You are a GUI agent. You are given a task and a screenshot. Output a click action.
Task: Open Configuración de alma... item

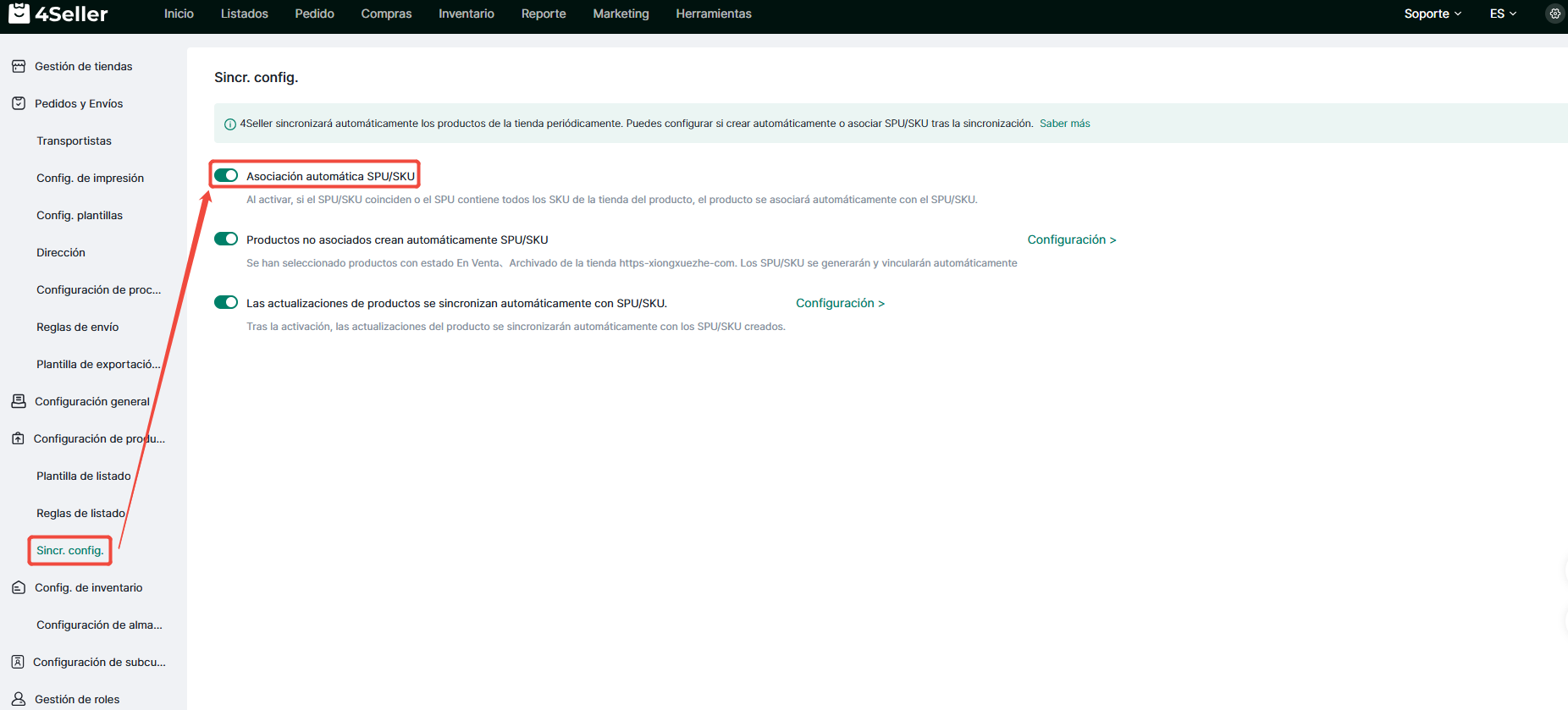coord(99,625)
